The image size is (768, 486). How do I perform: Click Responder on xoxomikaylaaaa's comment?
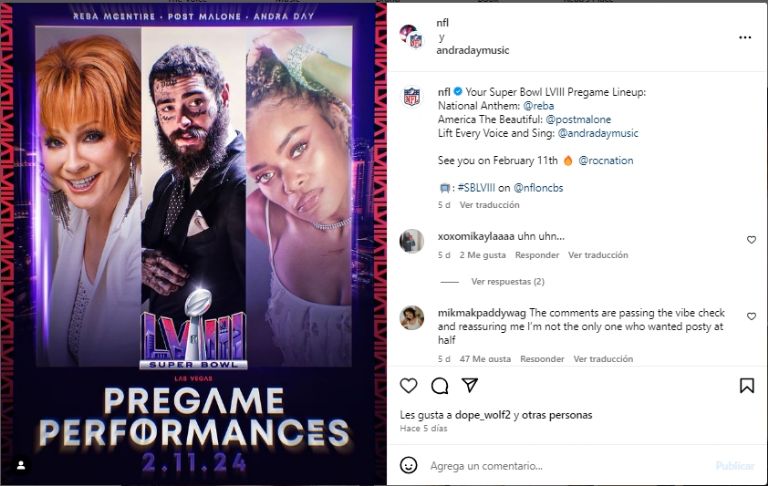(537, 255)
